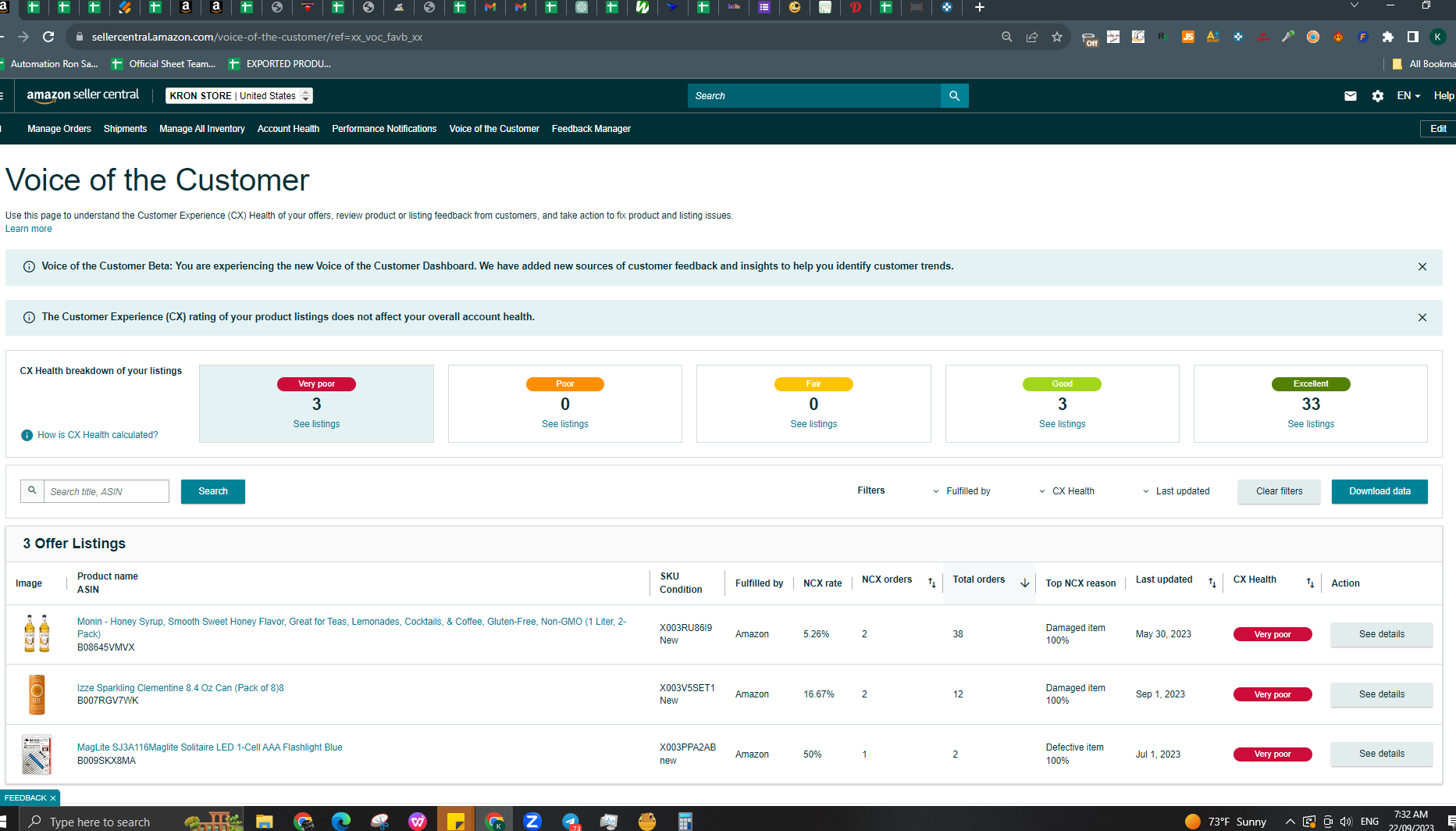Open the settings gear icon
The height and width of the screenshot is (831, 1456).
[x=1378, y=96]
